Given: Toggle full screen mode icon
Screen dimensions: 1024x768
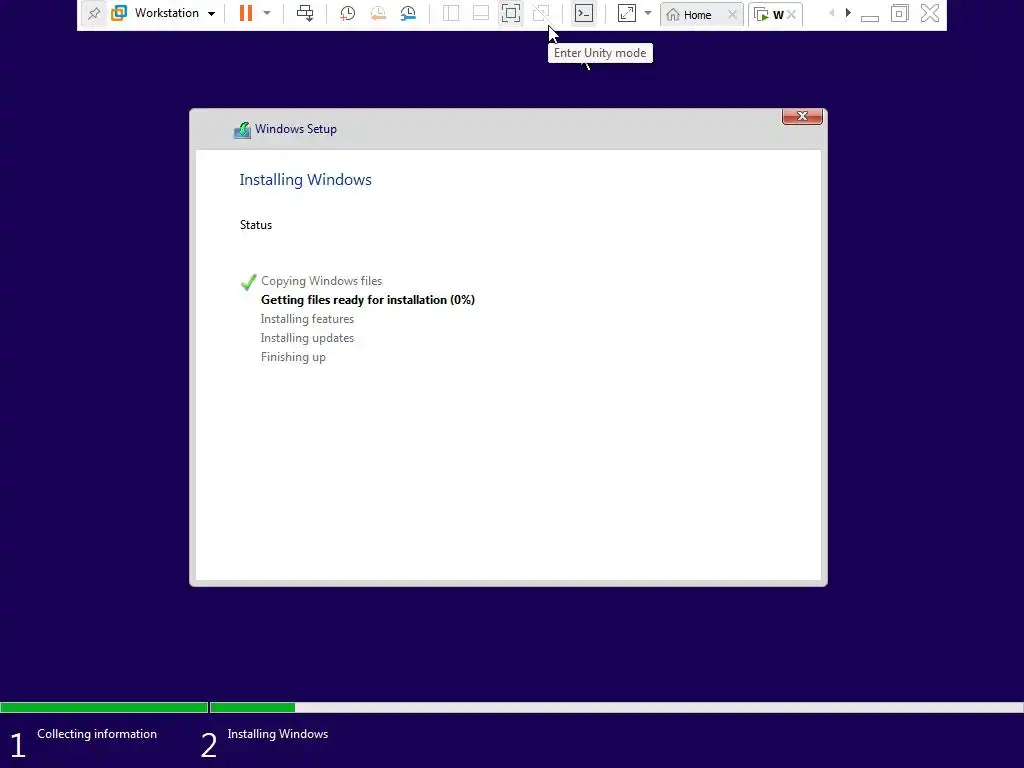Looking at the screenshot, I should click(511, 13).
